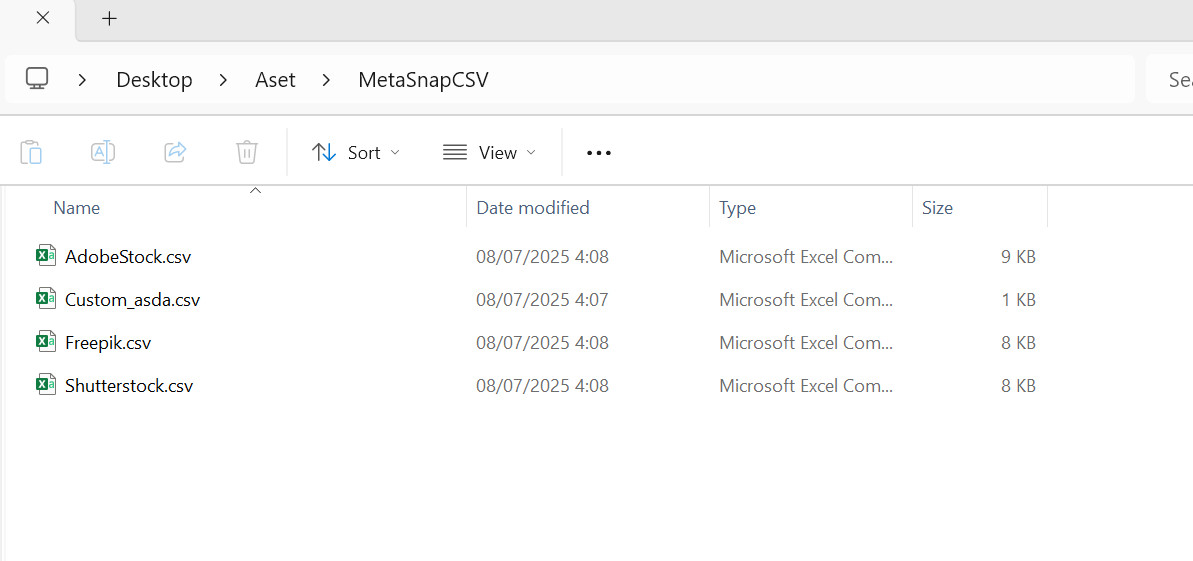
Task: Click the Delete trash bin icon
Action: pyautogui.click(x=247, y=152)
